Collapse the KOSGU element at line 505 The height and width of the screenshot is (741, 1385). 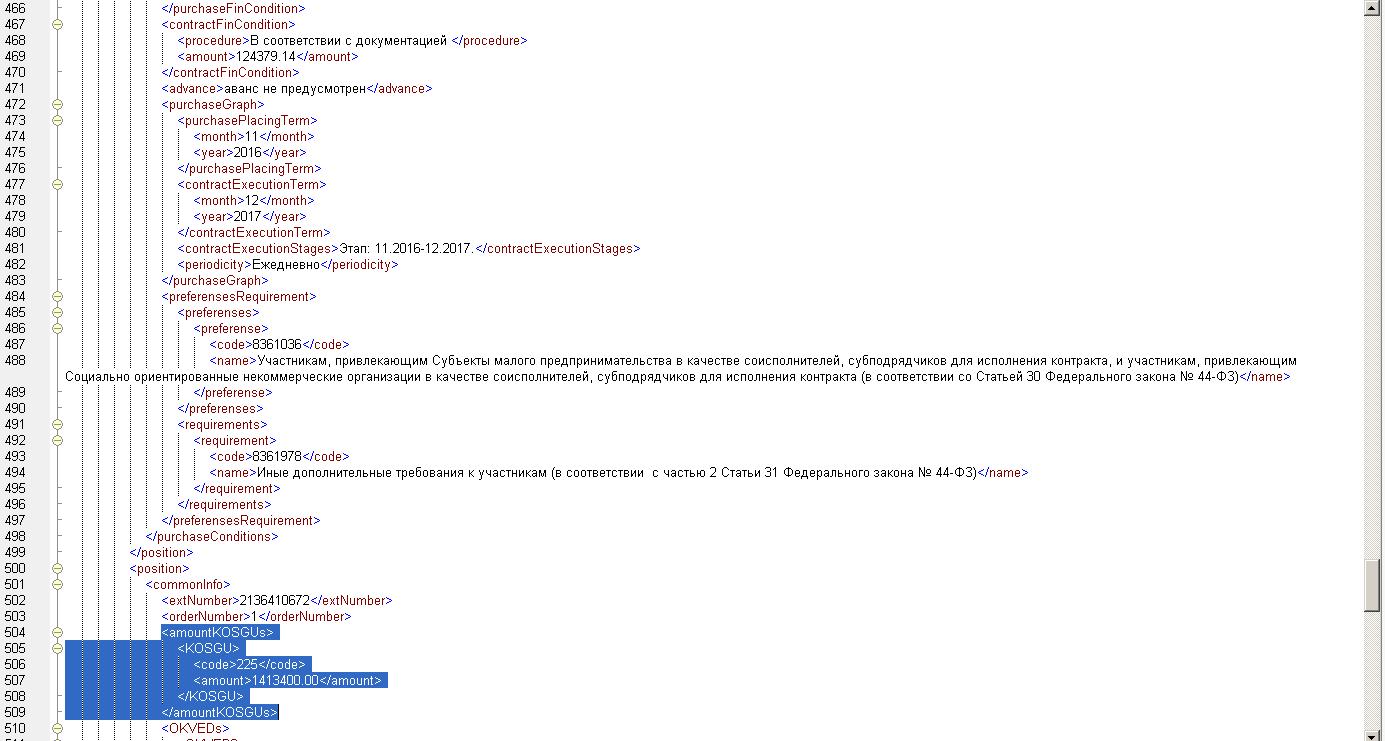tap(57, 648)
